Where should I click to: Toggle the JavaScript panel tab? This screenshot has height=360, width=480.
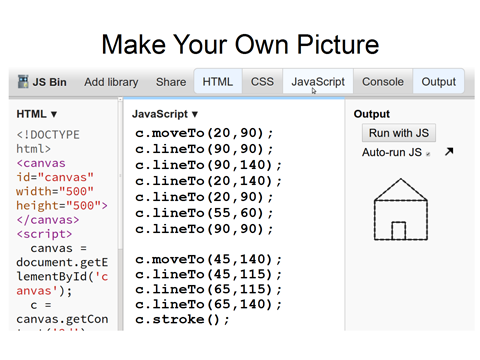pyautogui.click(x=318, y=81)
